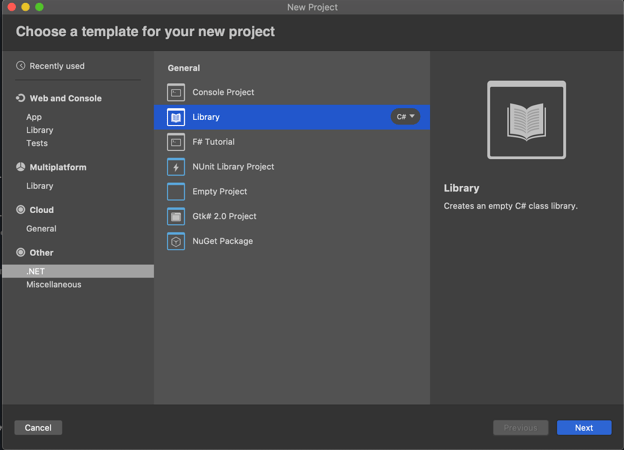The width and height of the screenshot is (624, 450).
Task: Click the large Library preview image
Action: [x=526, y=120]
